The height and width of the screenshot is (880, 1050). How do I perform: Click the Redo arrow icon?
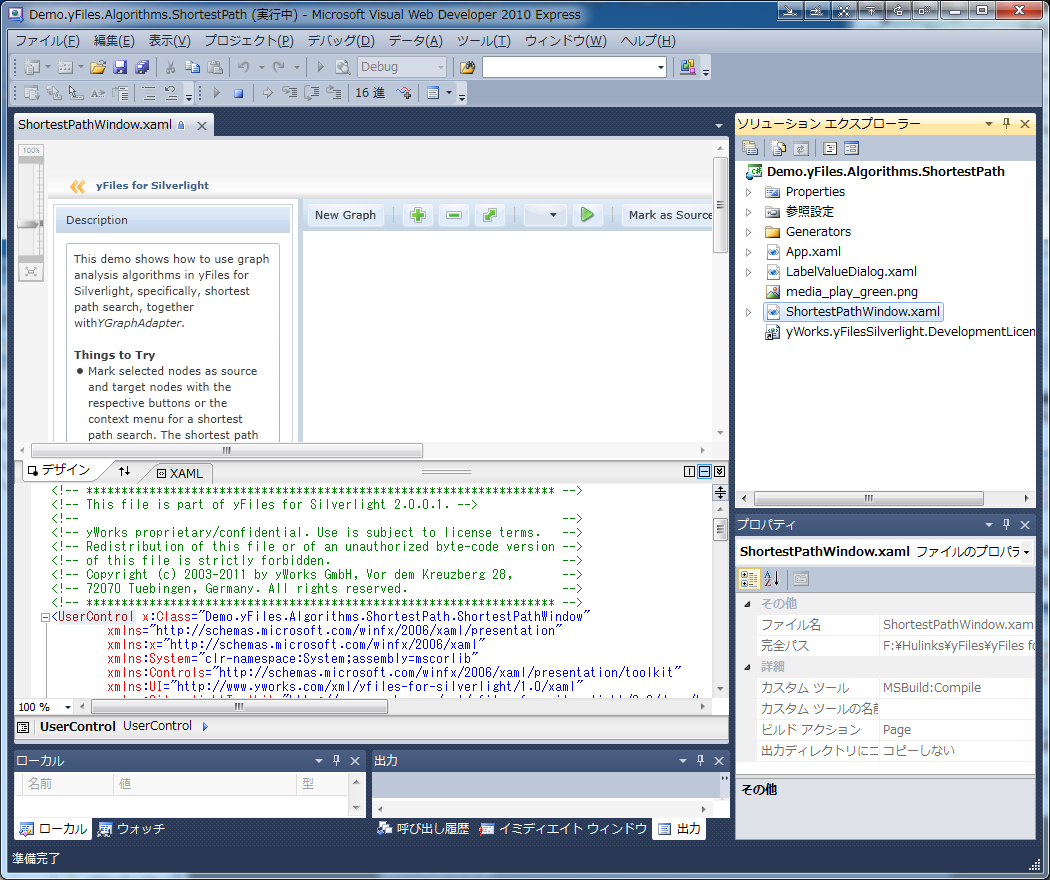tap(279, 67)
